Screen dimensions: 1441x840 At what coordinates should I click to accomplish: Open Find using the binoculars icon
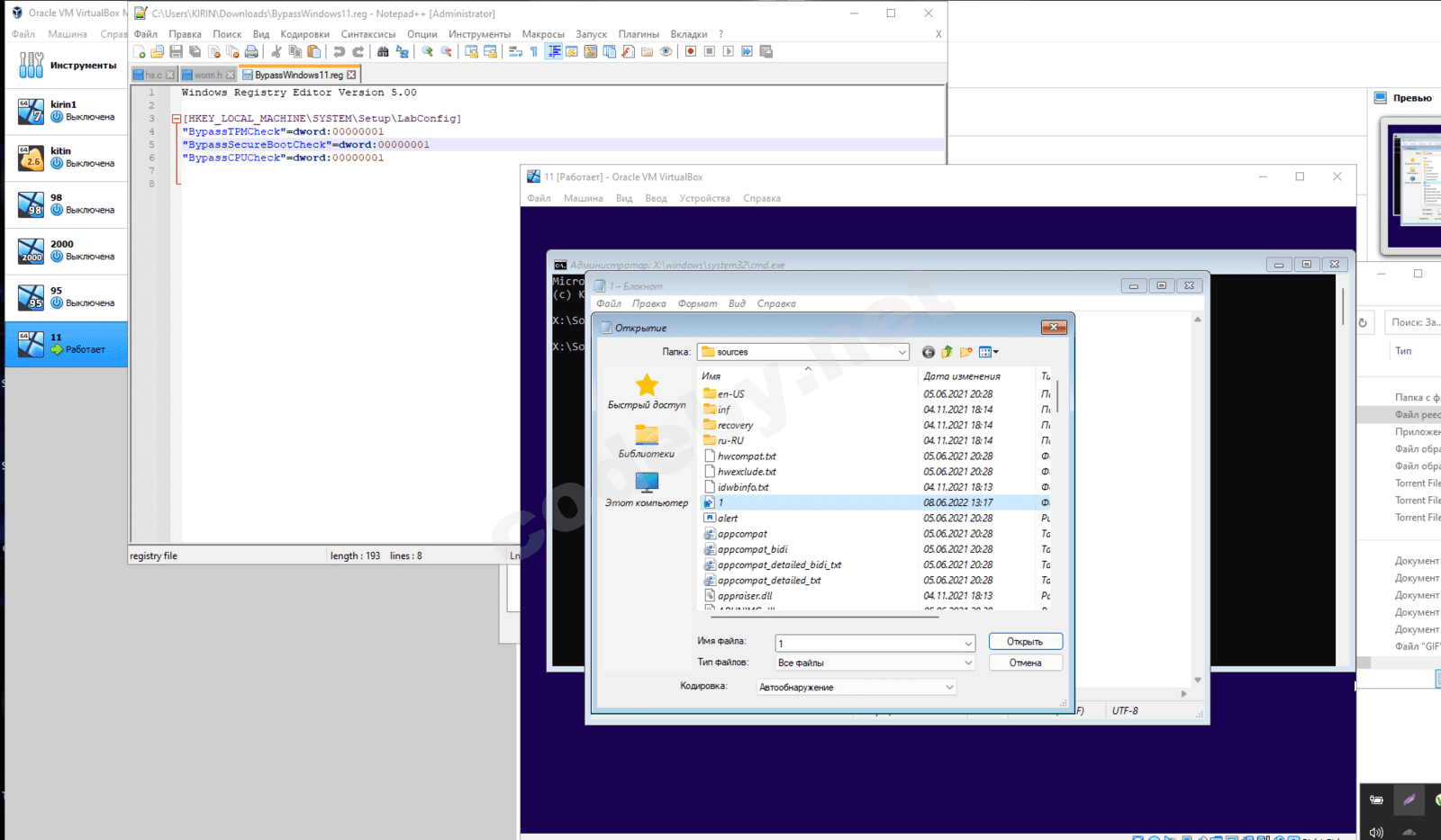click(383, 52)
